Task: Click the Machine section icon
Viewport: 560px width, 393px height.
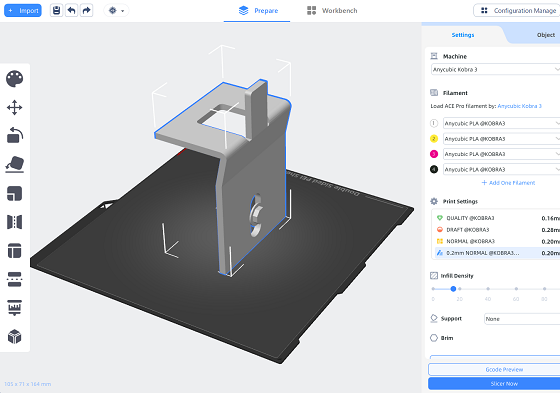Action: [434, 56]
